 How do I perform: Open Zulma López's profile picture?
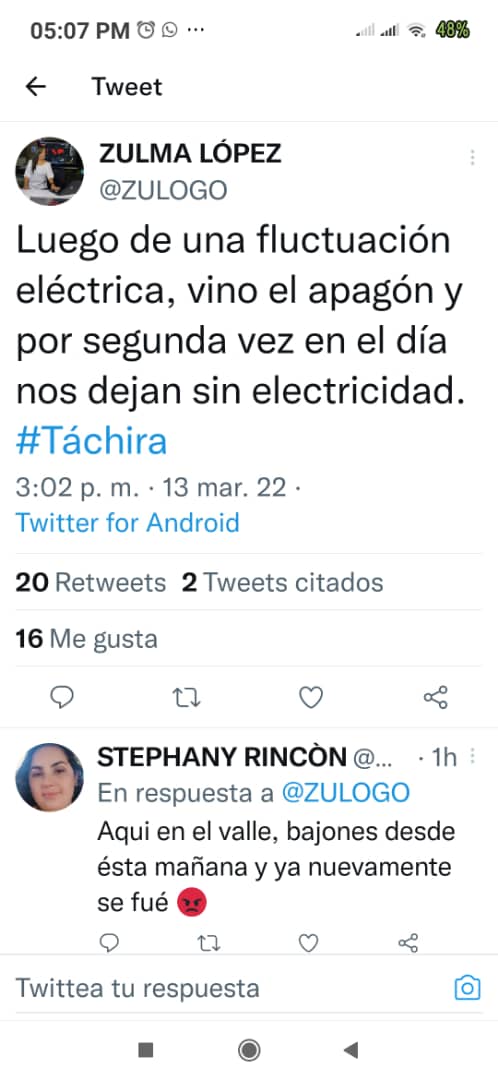[50, 171]
